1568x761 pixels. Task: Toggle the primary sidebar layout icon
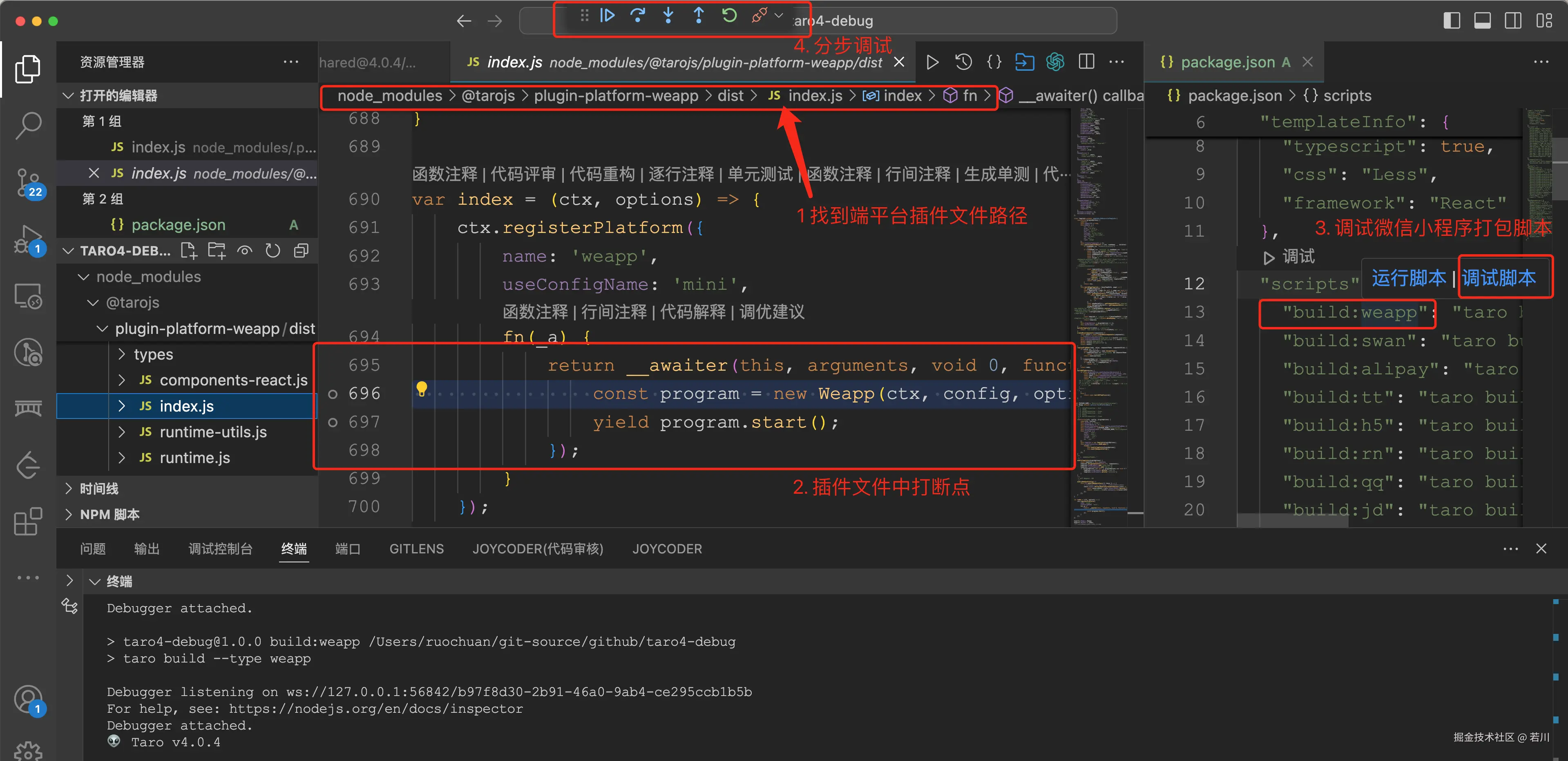[x=1452, y=21]
